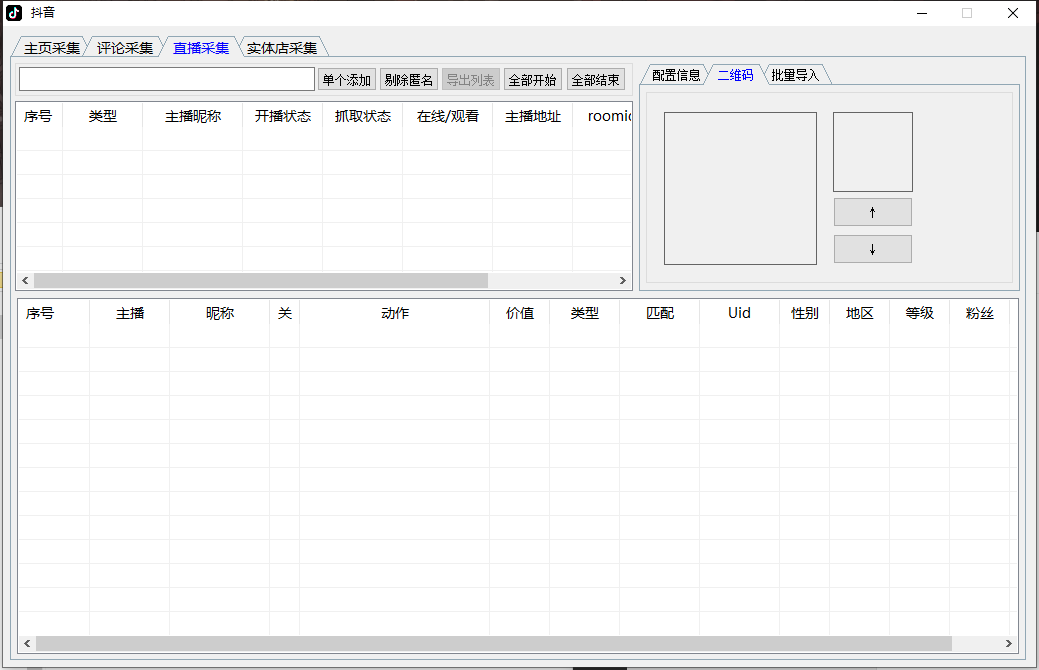The height and width of the screenshot is (670, 1039).
Task: Switch to the 主页采集 tab
Action: (51, 48)
